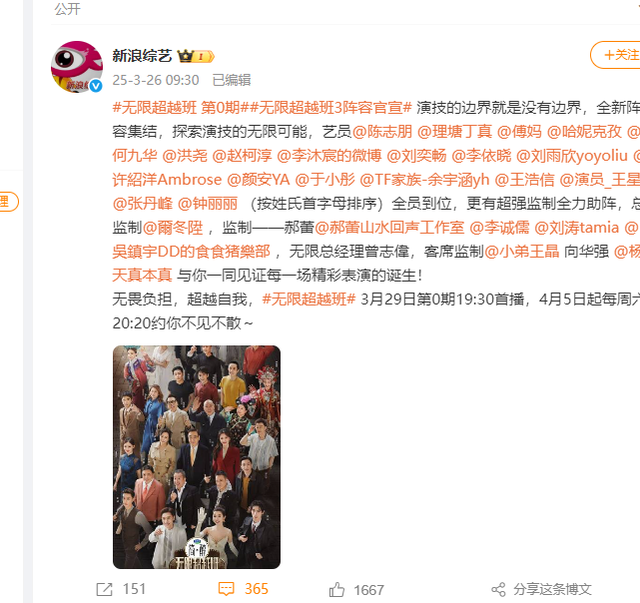Image resolution: width=640 pixels, height=603 pixels.
Task: Enlarge the cast poster thumbnail
Action: coord(197,457)
